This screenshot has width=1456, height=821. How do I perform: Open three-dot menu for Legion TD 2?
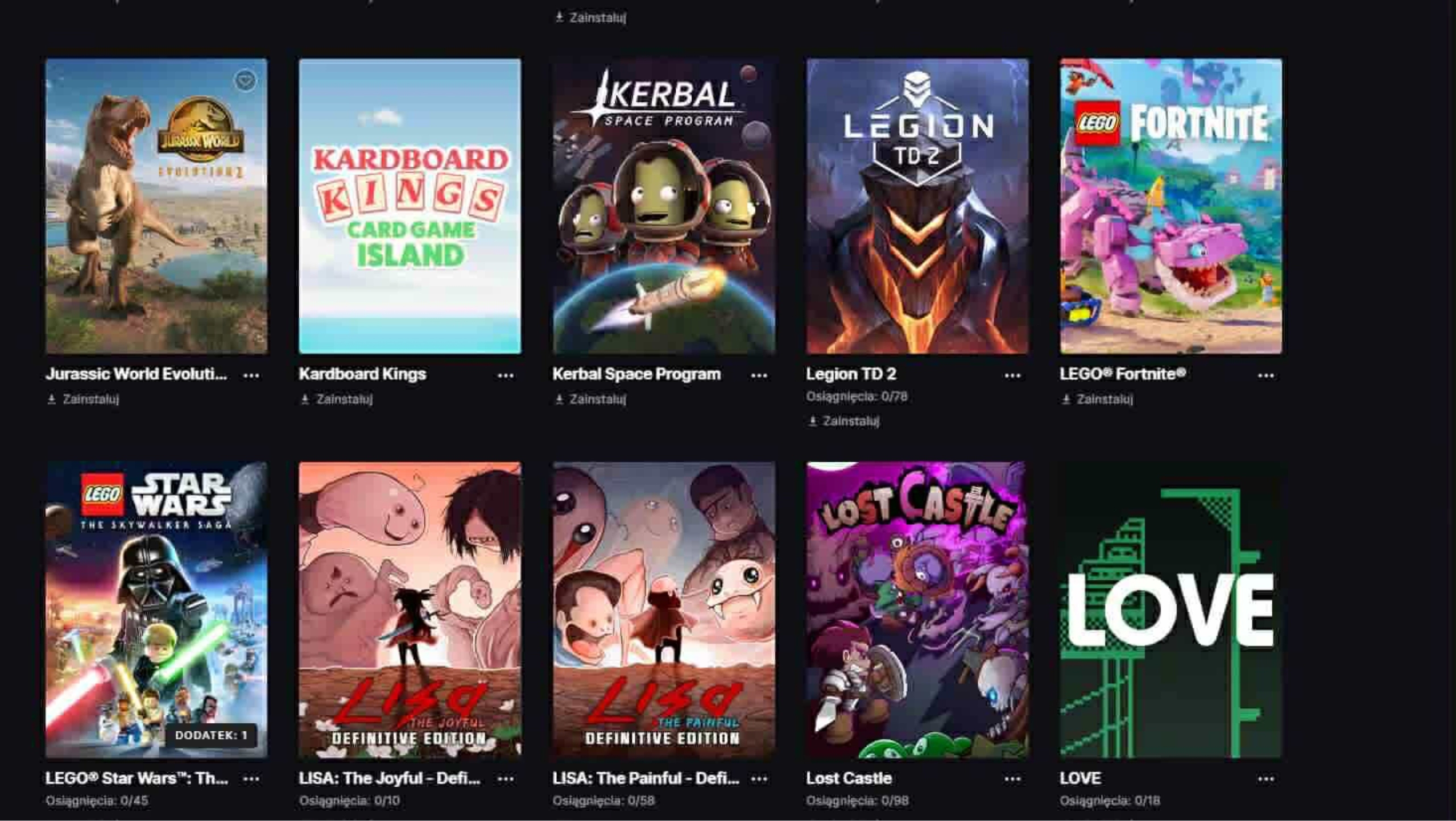(x=1012, y=375)
